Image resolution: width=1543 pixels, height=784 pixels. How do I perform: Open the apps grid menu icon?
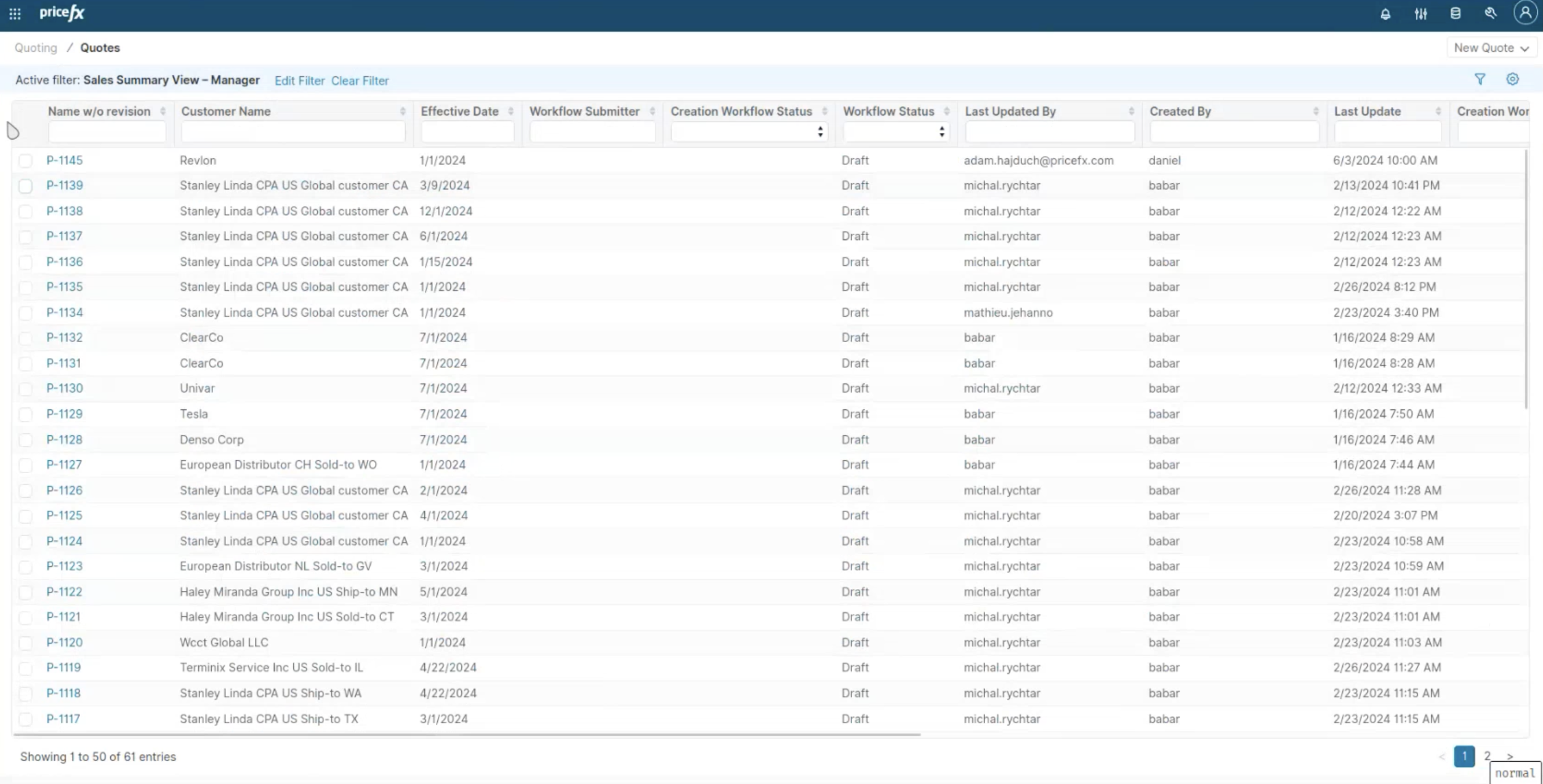[15, 14]
